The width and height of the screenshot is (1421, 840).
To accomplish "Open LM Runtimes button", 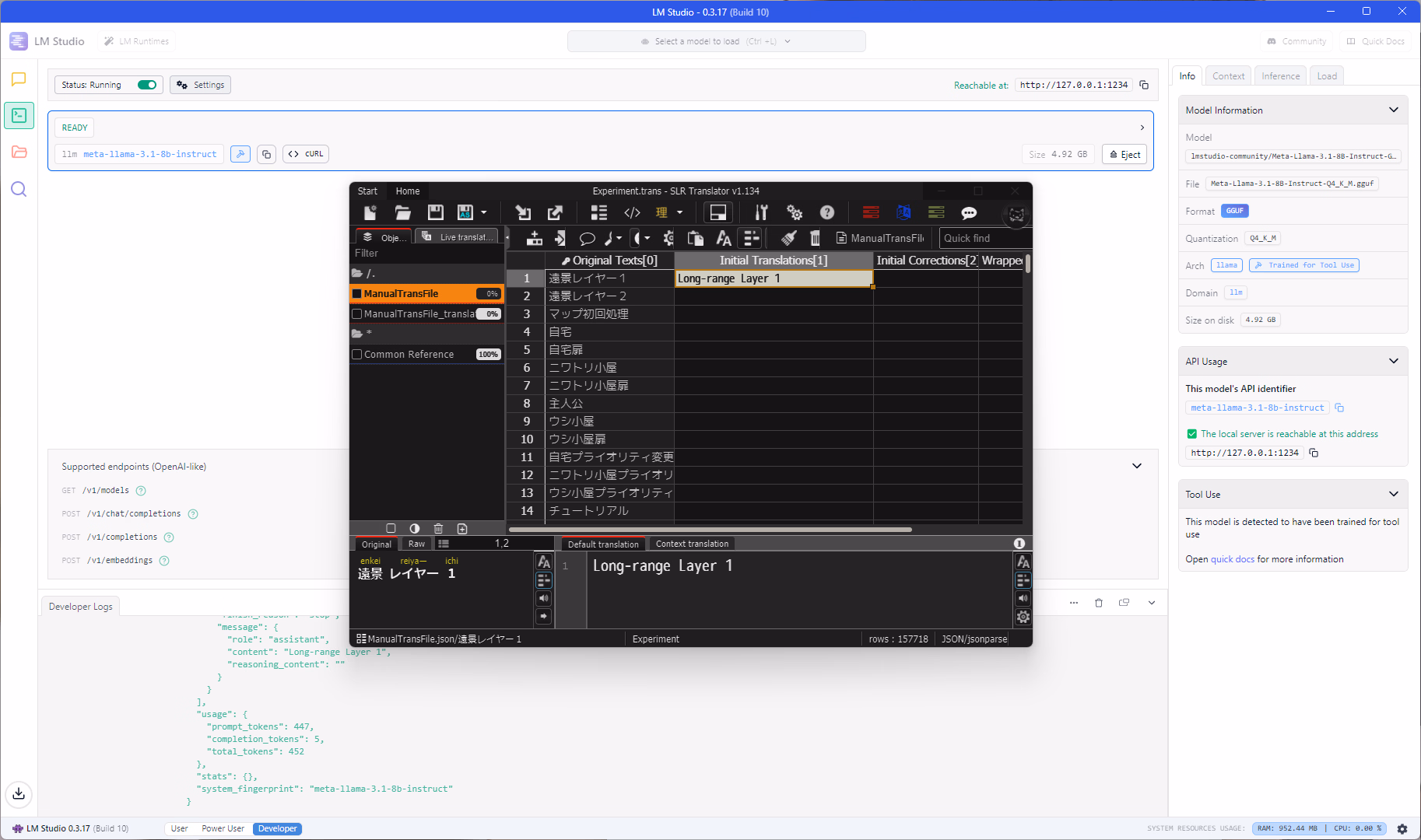I will click(x=137, y=41).
